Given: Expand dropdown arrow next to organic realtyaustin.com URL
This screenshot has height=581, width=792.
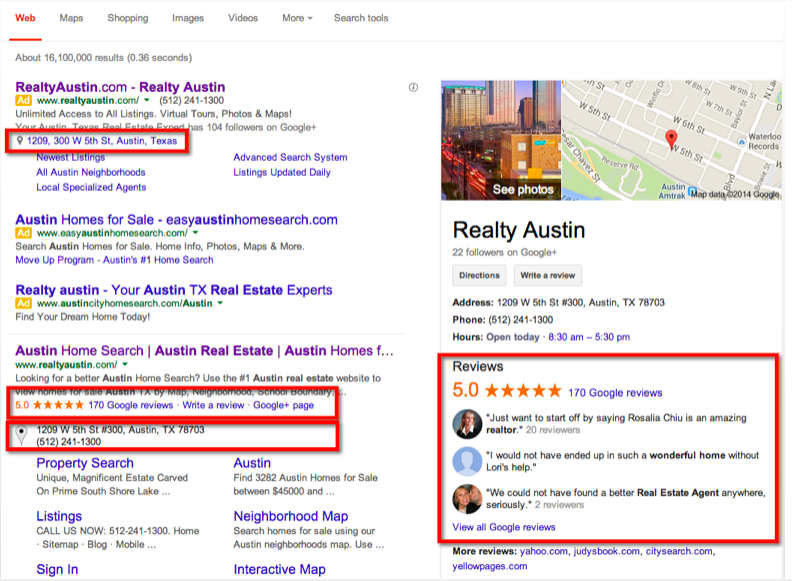Looking at the screenshot, I should click(x=125, y=364).
